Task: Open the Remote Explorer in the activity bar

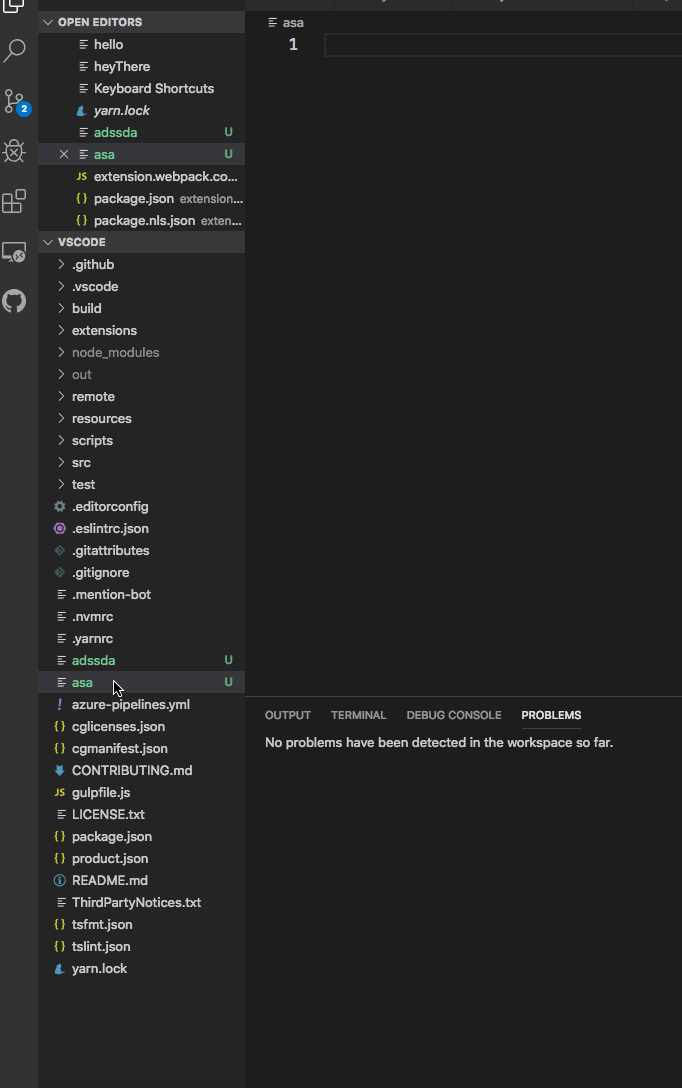Action: click(14, 253)
